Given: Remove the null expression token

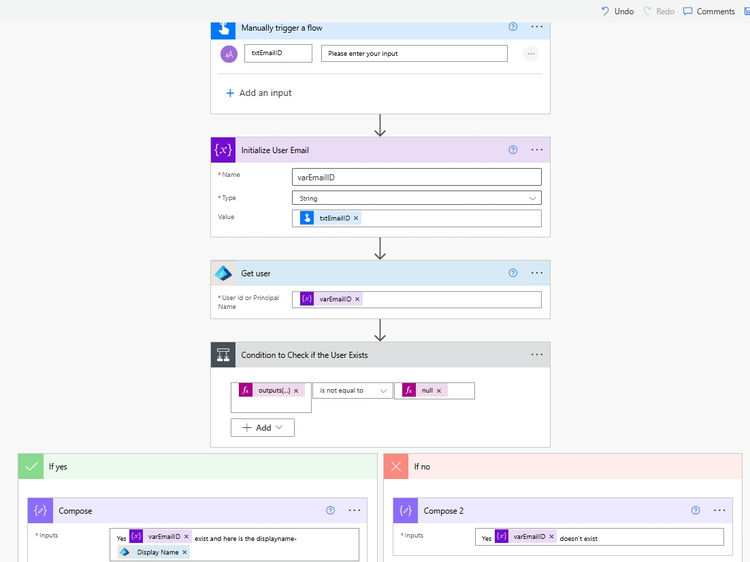Looking at the screenshot, I should coord(439,391).
